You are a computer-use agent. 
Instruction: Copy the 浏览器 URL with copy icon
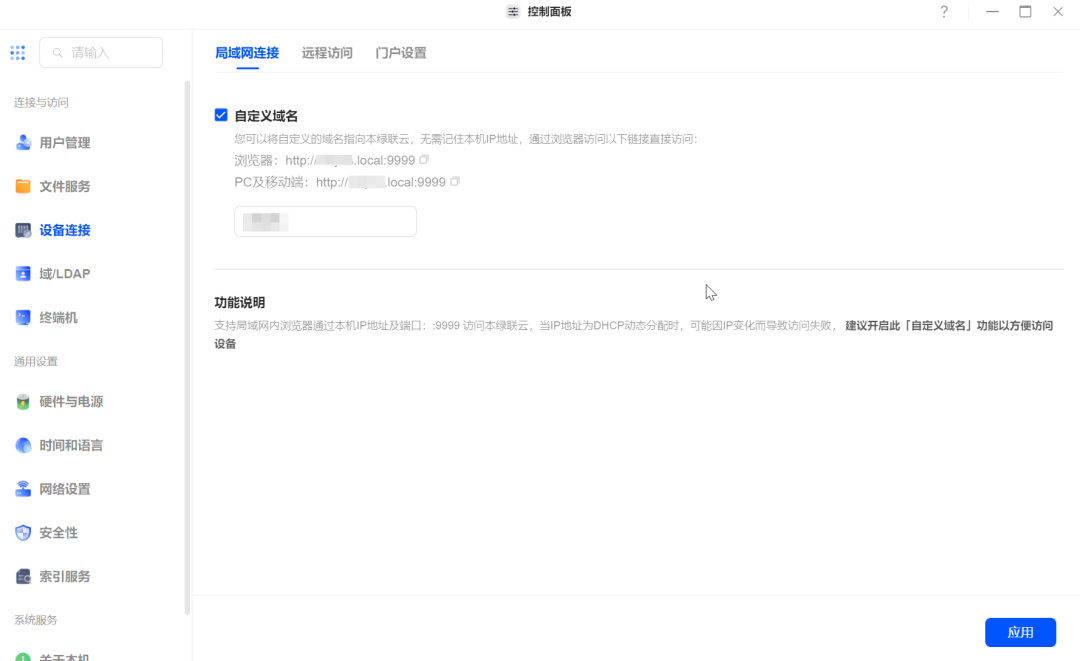click(424, 160)
